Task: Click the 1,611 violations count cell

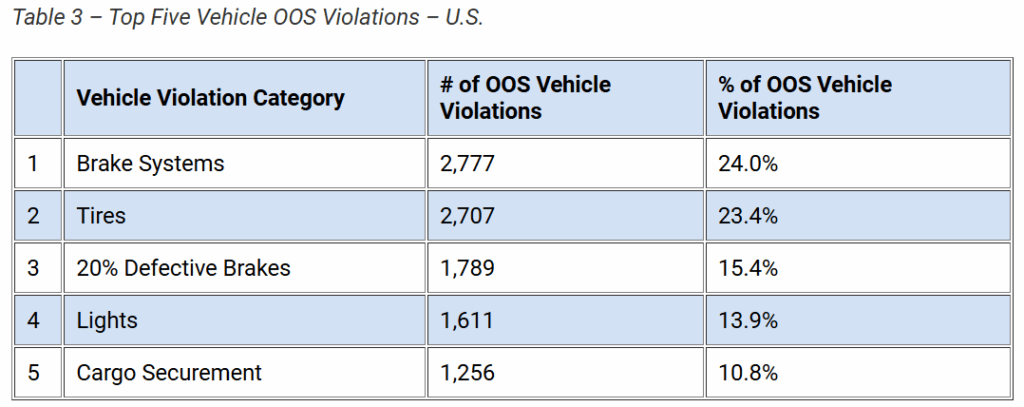Action: point(466,321)
